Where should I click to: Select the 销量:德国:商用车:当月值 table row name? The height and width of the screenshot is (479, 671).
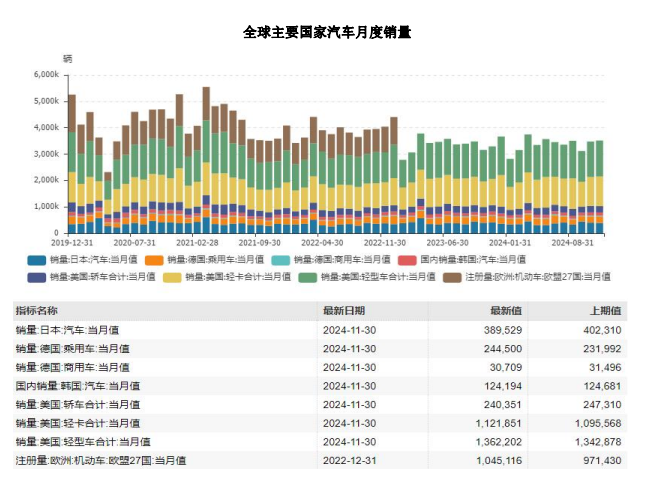coord(73,367)
